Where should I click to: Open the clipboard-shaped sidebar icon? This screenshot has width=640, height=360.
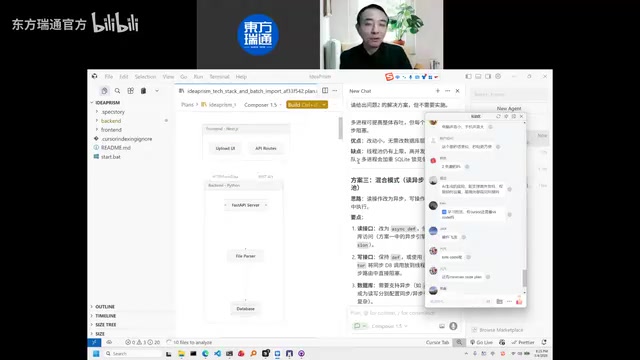pyautogui.click(x=143, y=91)
